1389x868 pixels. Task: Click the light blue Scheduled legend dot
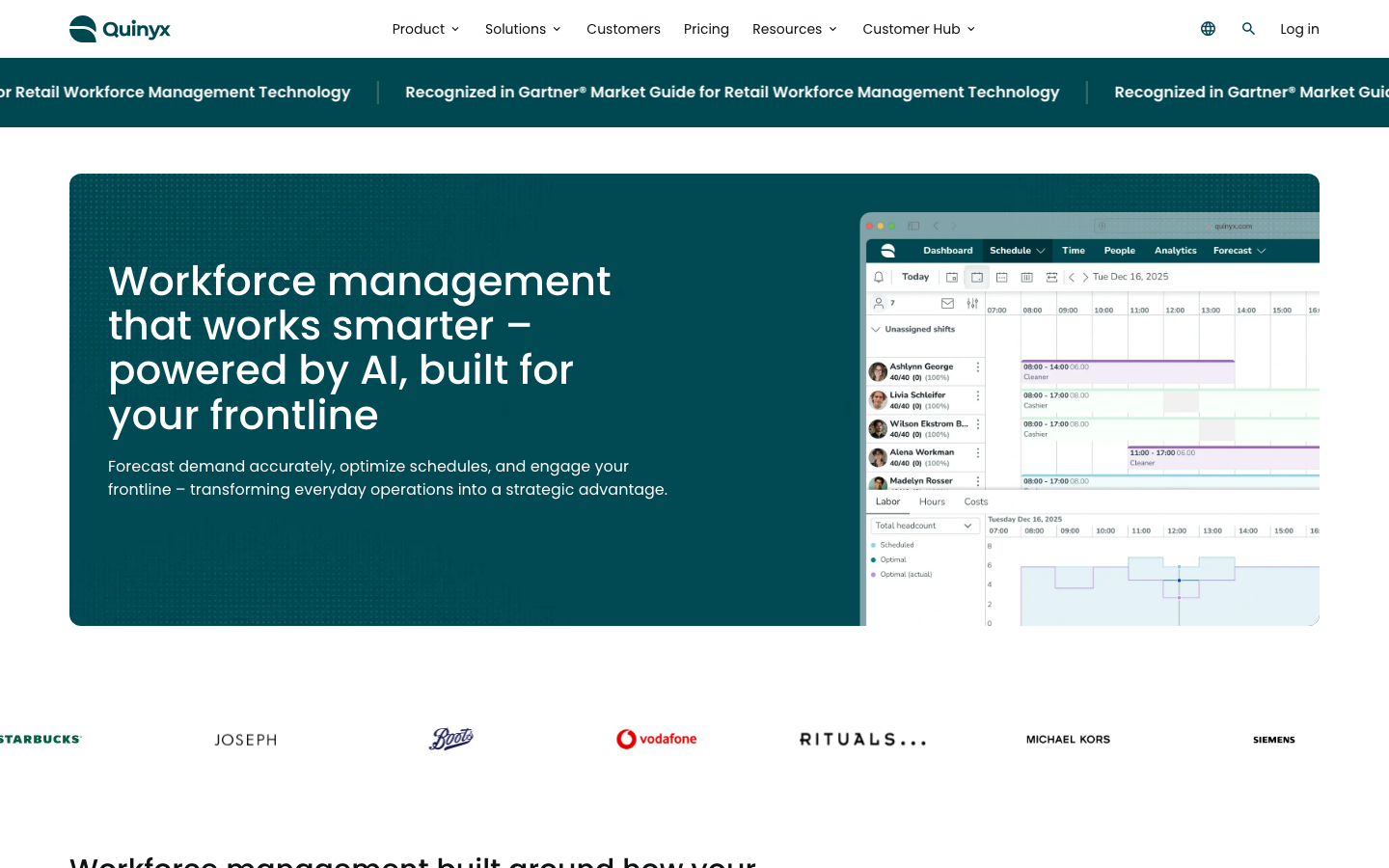[874, 545]
